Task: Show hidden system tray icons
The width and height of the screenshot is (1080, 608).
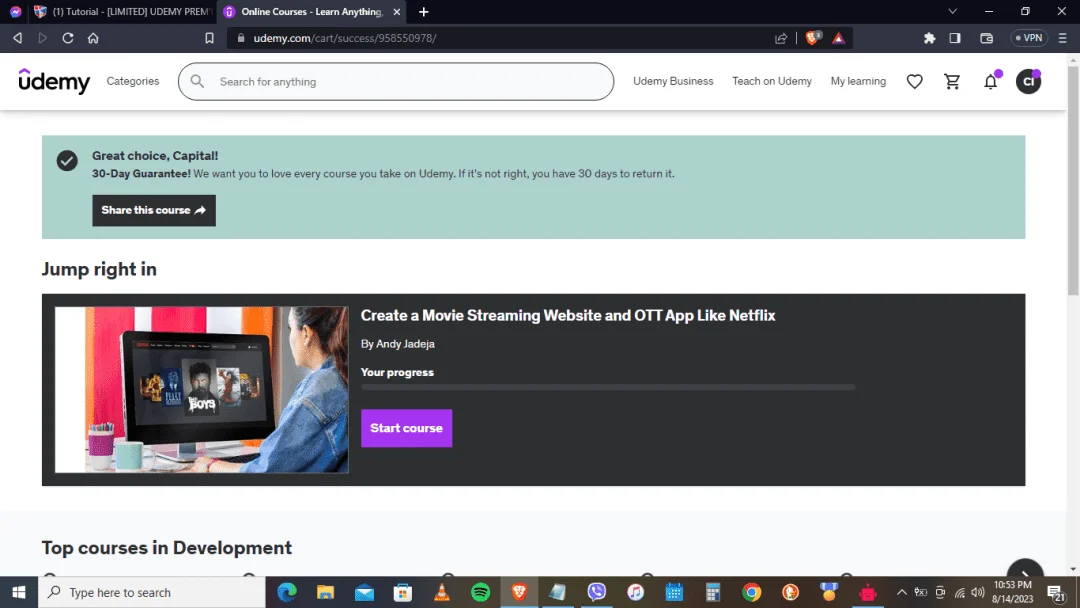Action: [901, 592]
